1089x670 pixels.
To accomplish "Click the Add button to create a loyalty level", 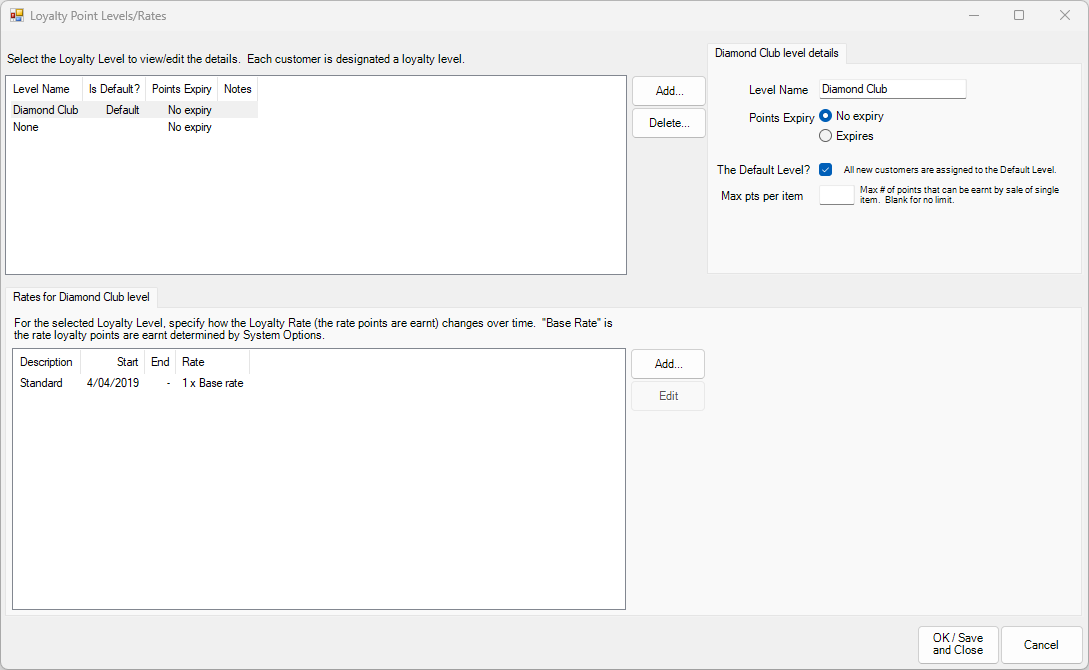I will (668, 90).
